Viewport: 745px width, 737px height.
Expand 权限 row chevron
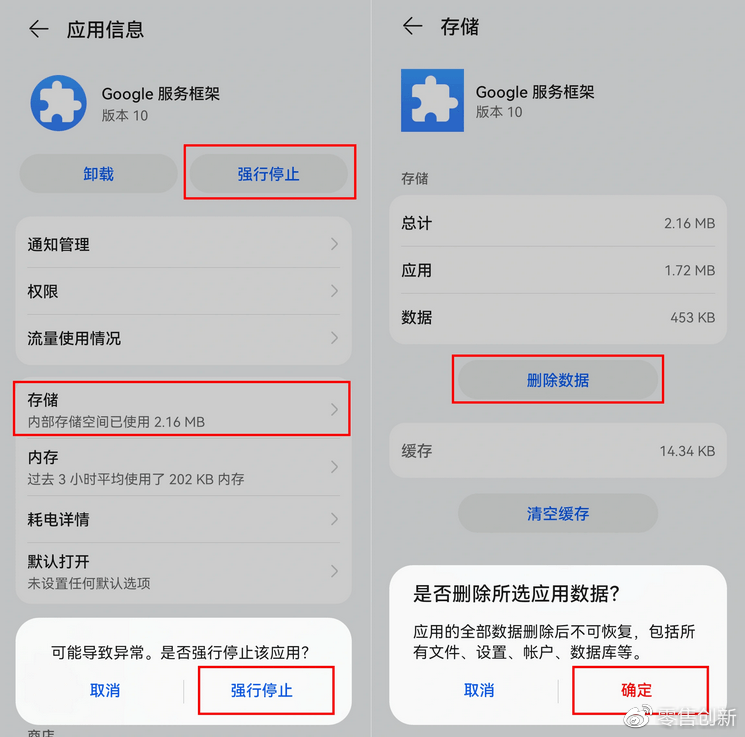pos(334,291)
